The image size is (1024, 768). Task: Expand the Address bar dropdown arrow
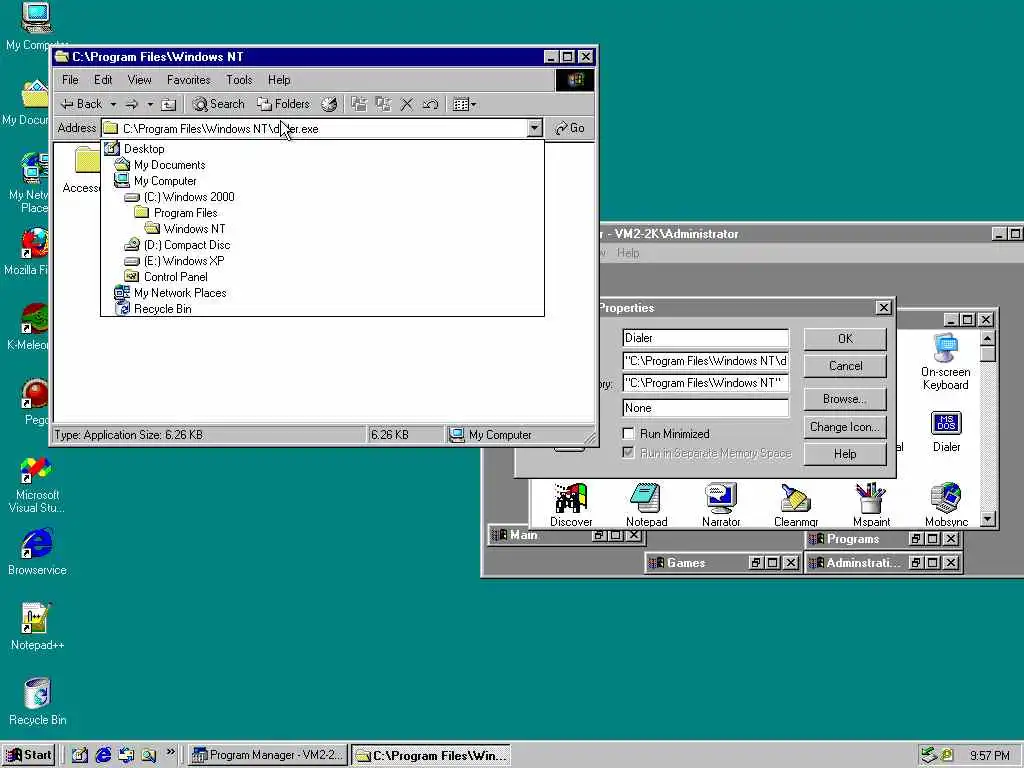(535, 128)
